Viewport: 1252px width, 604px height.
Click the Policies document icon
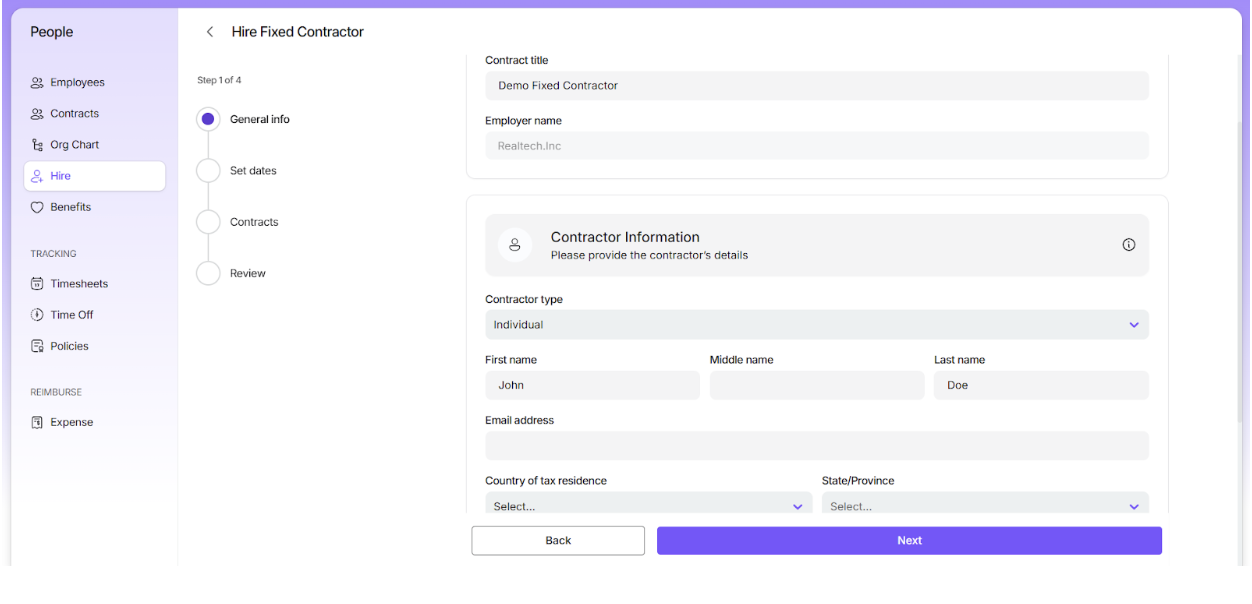[x=37, y=346]
